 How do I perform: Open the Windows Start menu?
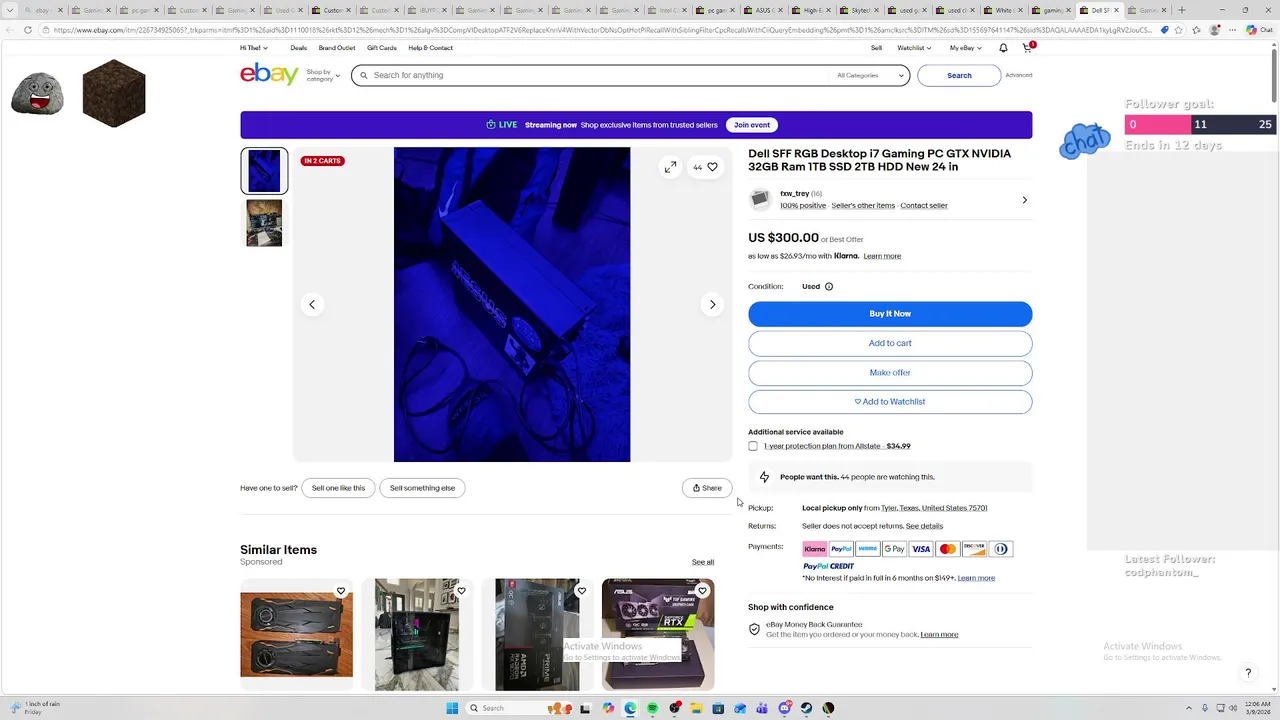point(452,708)
